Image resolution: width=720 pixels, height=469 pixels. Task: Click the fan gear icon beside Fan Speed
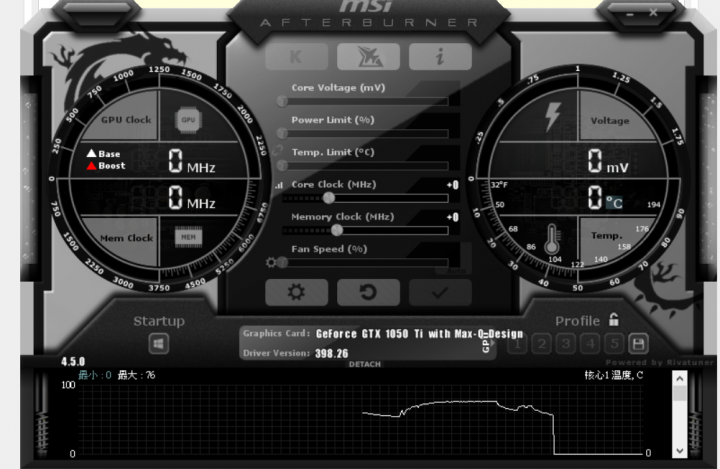point(271,262)
